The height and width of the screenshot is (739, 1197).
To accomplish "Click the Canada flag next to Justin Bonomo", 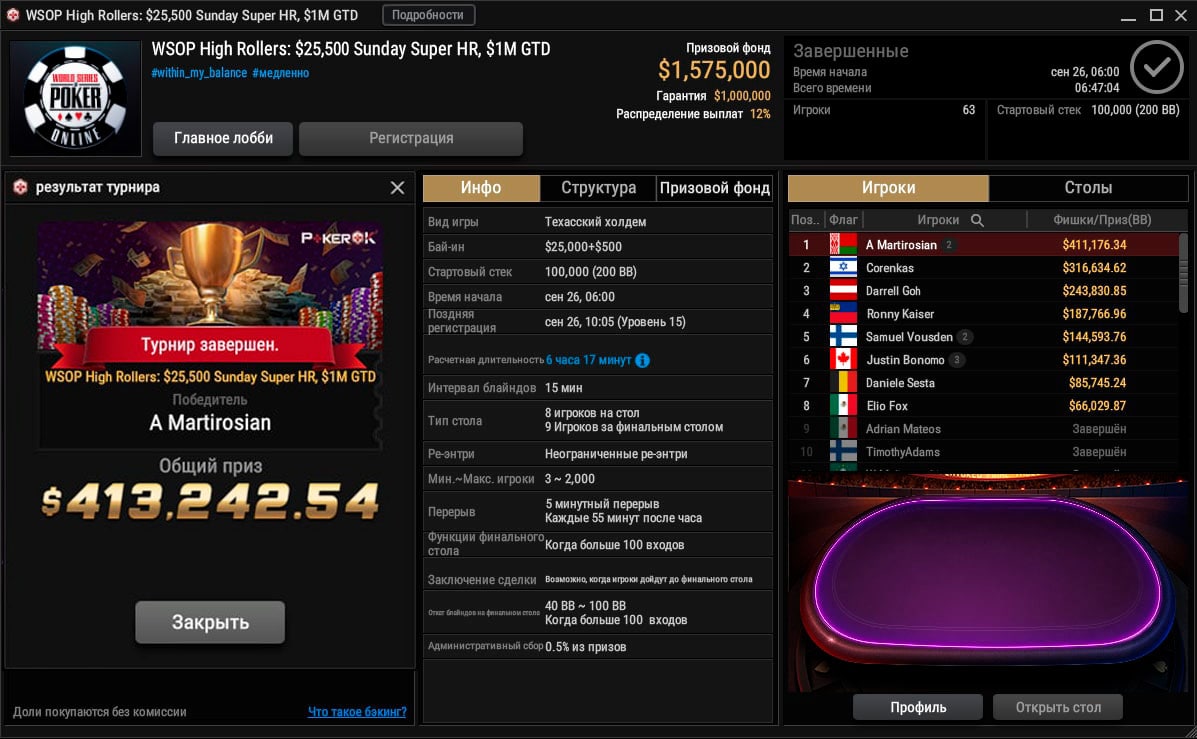I will 844,360.
